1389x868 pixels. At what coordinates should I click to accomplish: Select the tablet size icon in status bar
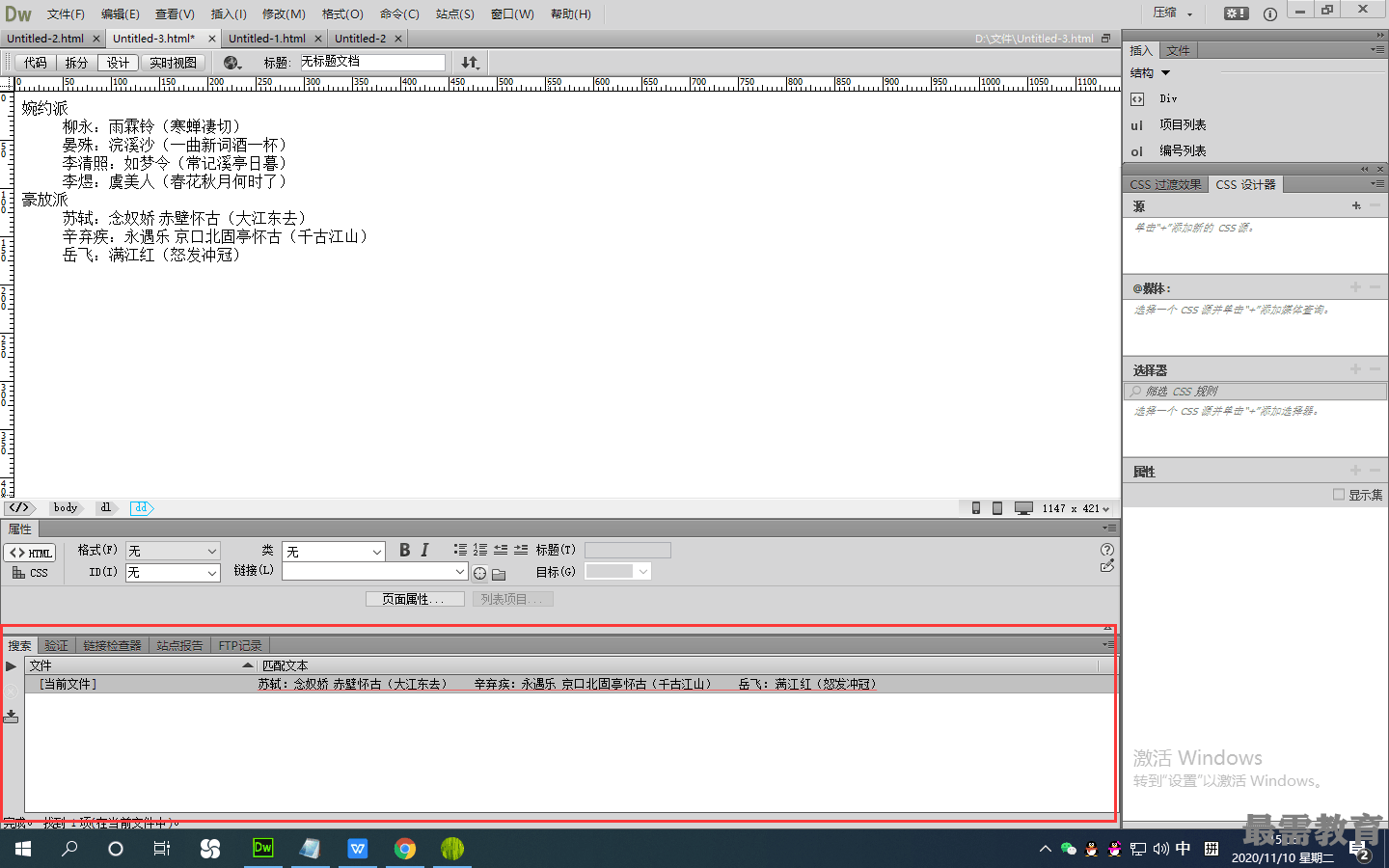pos(997,508)
